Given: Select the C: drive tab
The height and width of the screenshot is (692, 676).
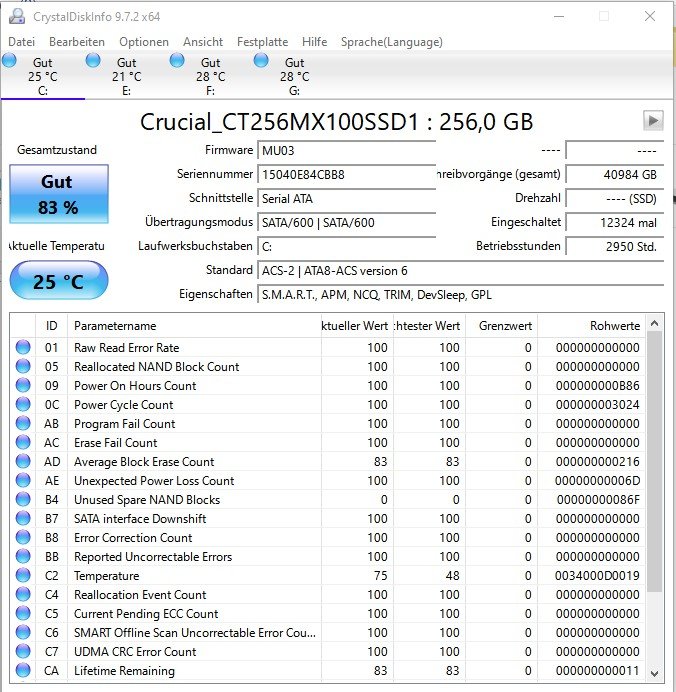Looking at the screenshot, I should click(x=43, y=76).
